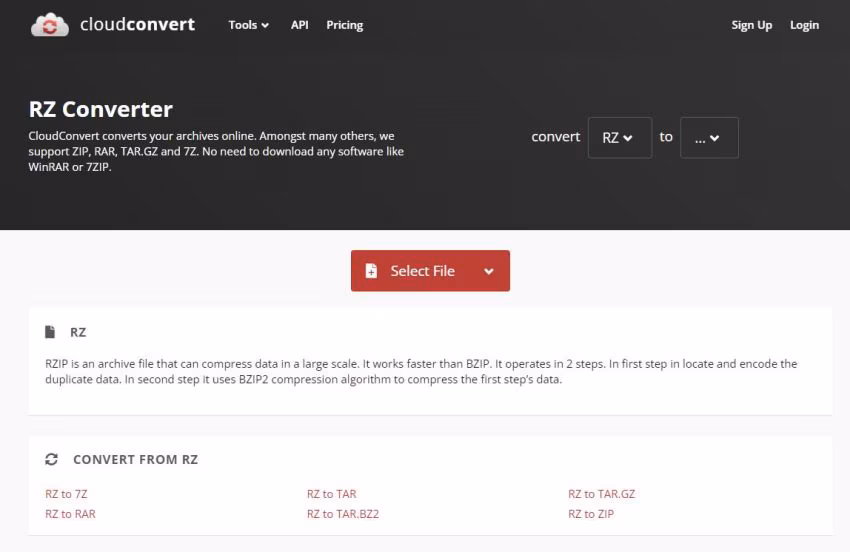Click the CloudConvert intro description paragraph
Screen dimensions: 850x552
pyautogui.click(x=216, y=151)
